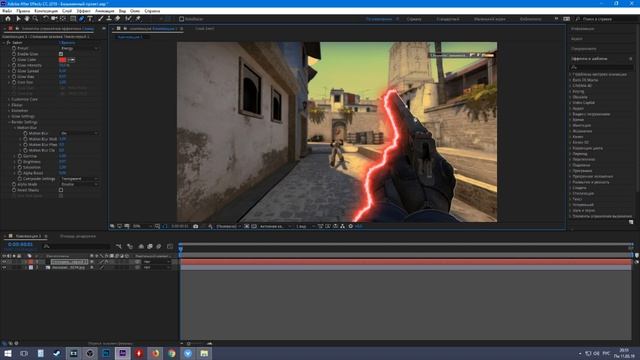Open the Alpha Mode dropdown
The height and width of the screenshot is (360, 640).
pyautogui.click(x=79, y=184)
